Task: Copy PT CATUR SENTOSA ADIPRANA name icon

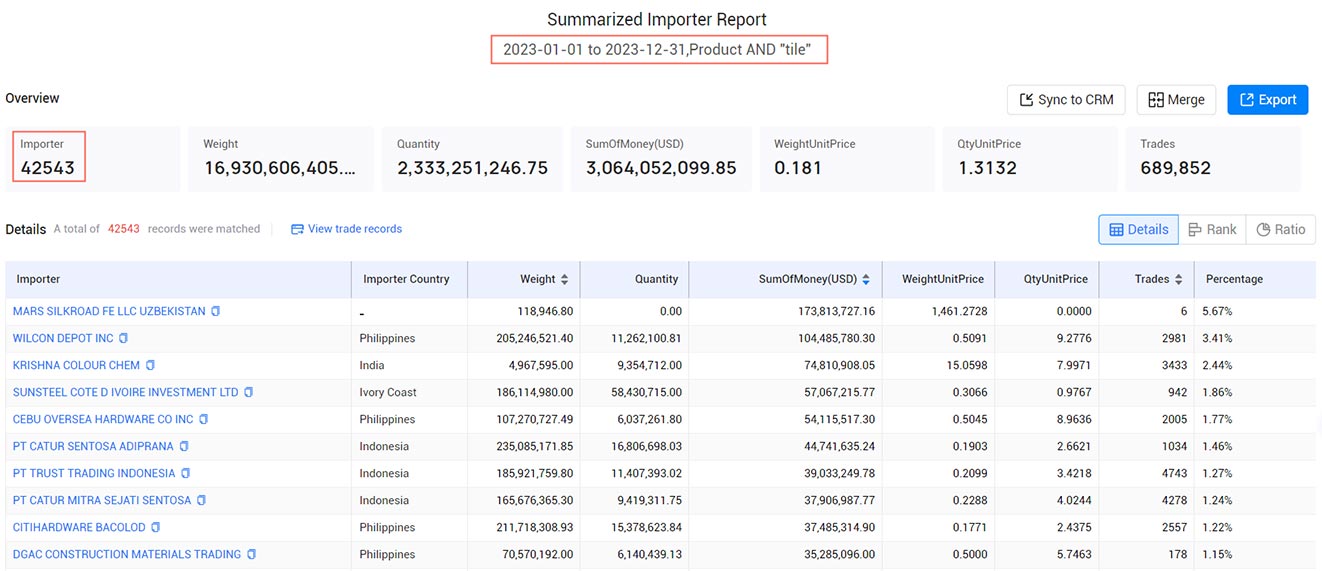Action: click(x=184, y=446)
